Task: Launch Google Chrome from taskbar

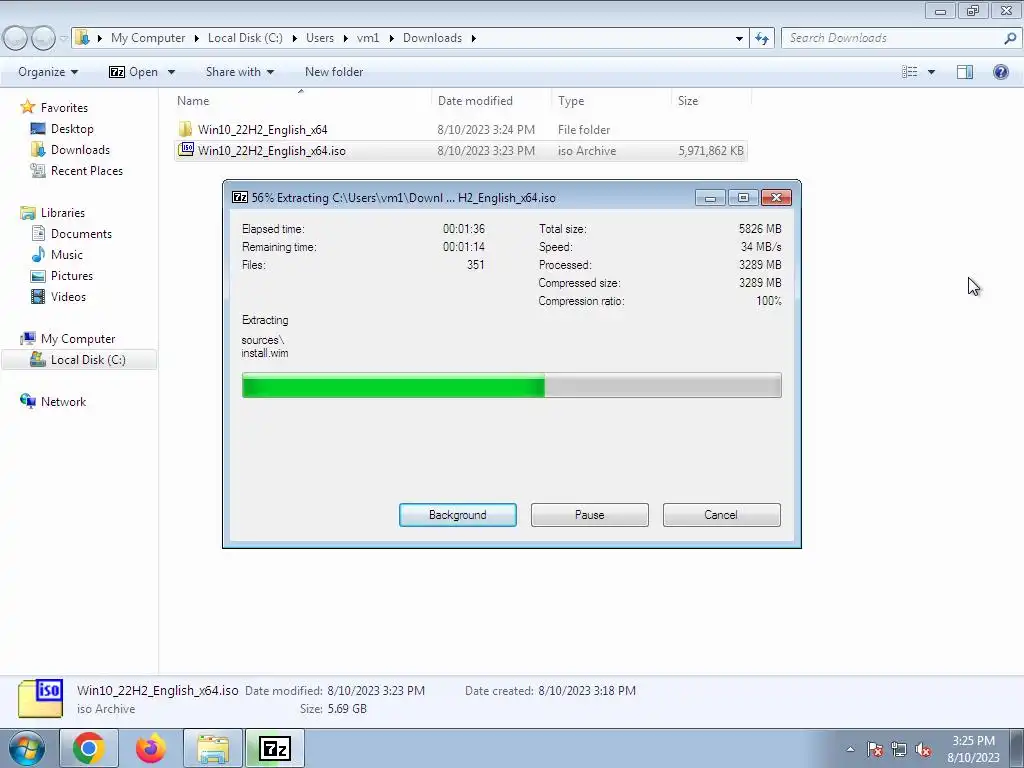Action: (89, 748)
